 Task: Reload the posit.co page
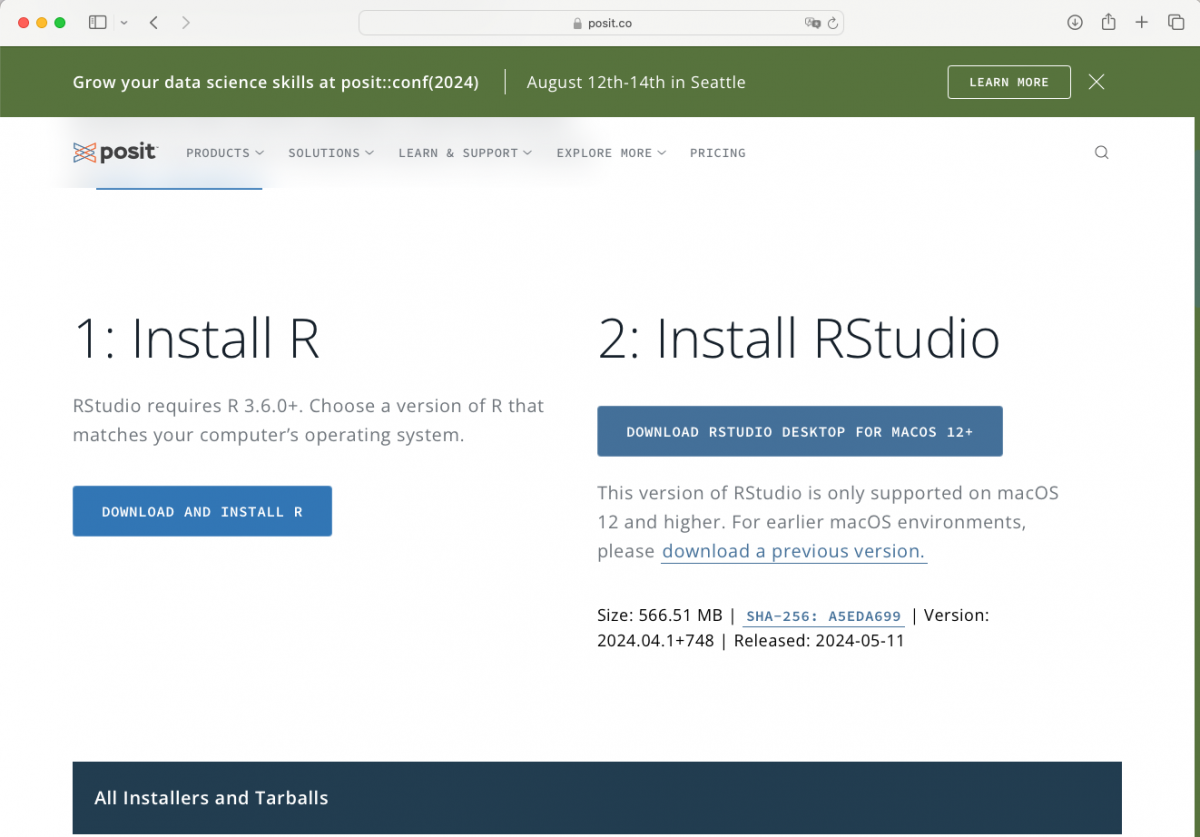pos(833,22)
